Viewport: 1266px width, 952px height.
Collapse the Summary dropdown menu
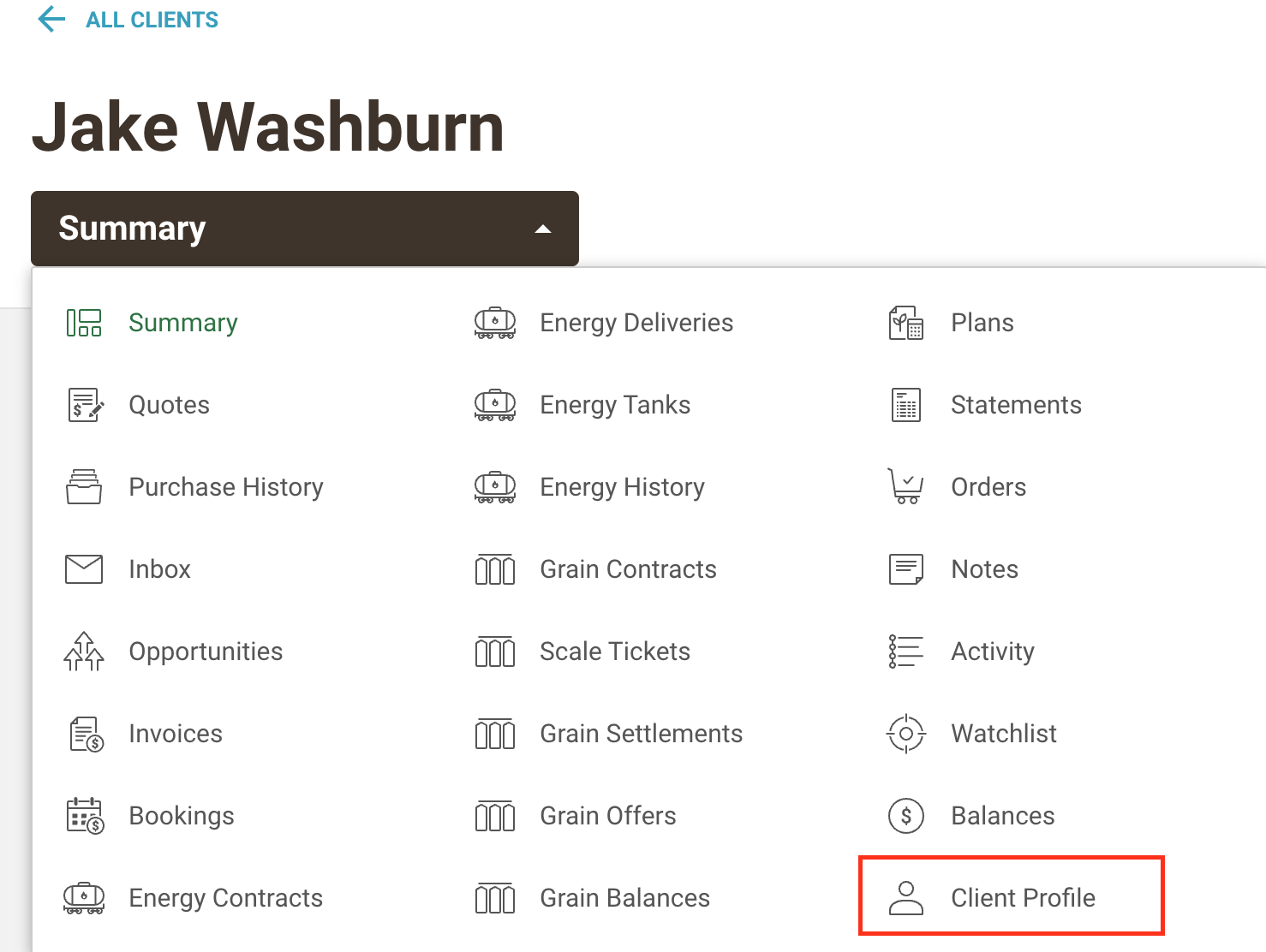click(x=305, y=229)
